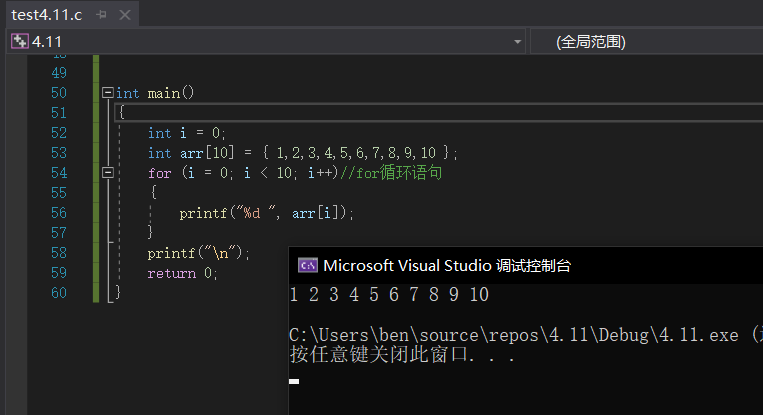The height and width of the screenshot is (415, 763).
Task: Click the pin icon on test4.11.c tab
Action: [101, 16]
